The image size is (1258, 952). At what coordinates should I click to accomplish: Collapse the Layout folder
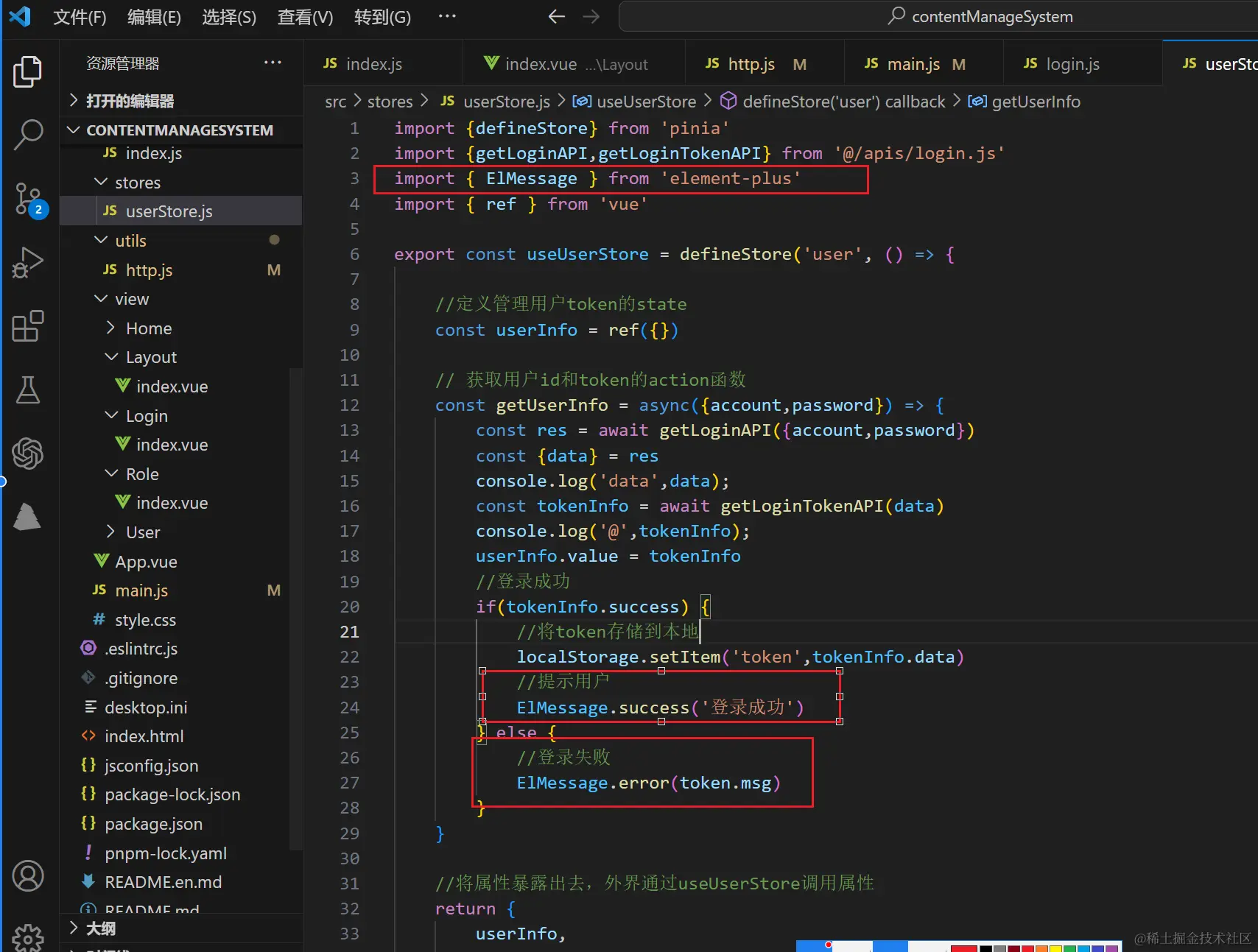[181, 357]
